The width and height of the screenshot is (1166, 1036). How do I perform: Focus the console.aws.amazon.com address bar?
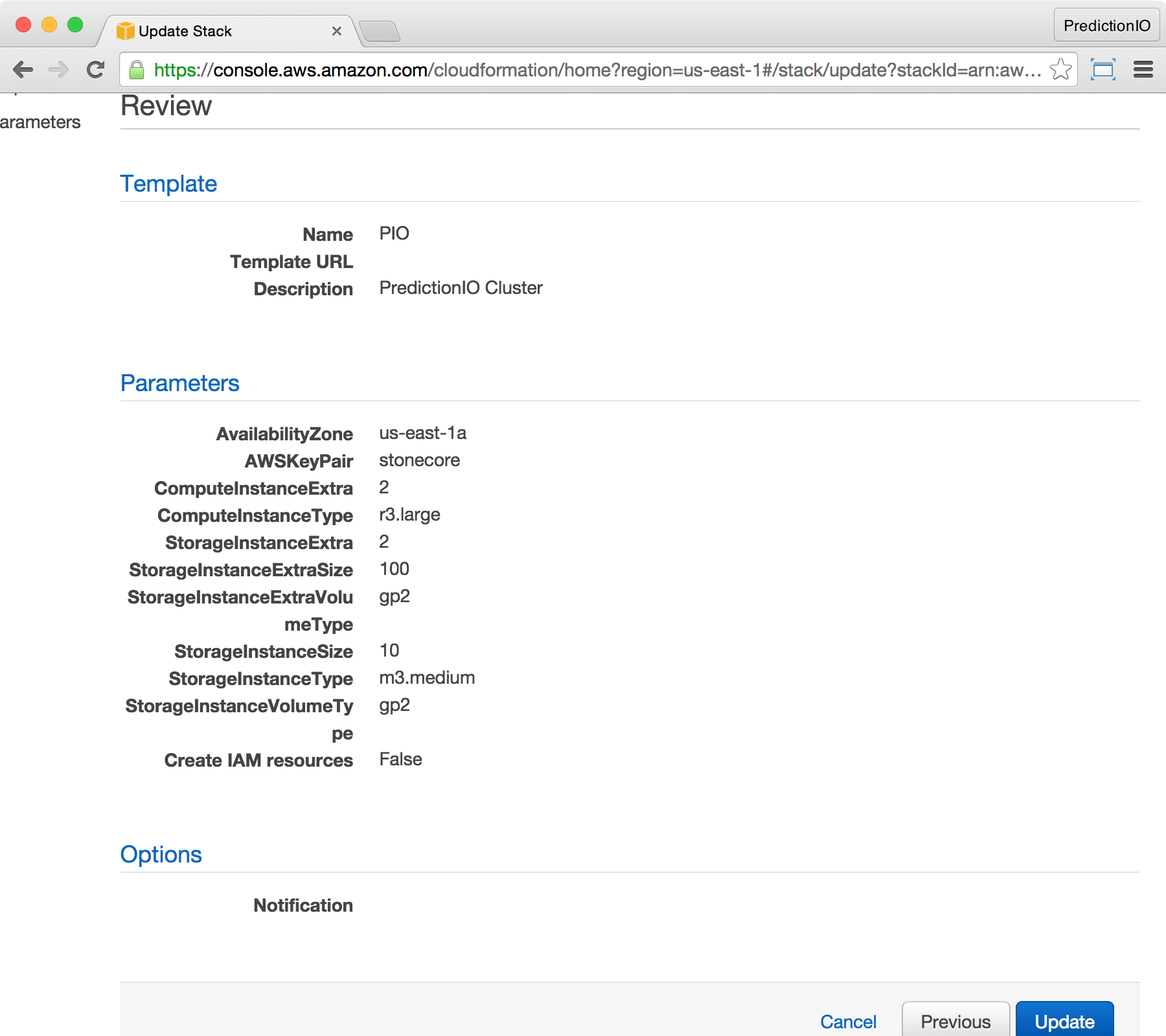pyautogui.click(x=583, y=70)
